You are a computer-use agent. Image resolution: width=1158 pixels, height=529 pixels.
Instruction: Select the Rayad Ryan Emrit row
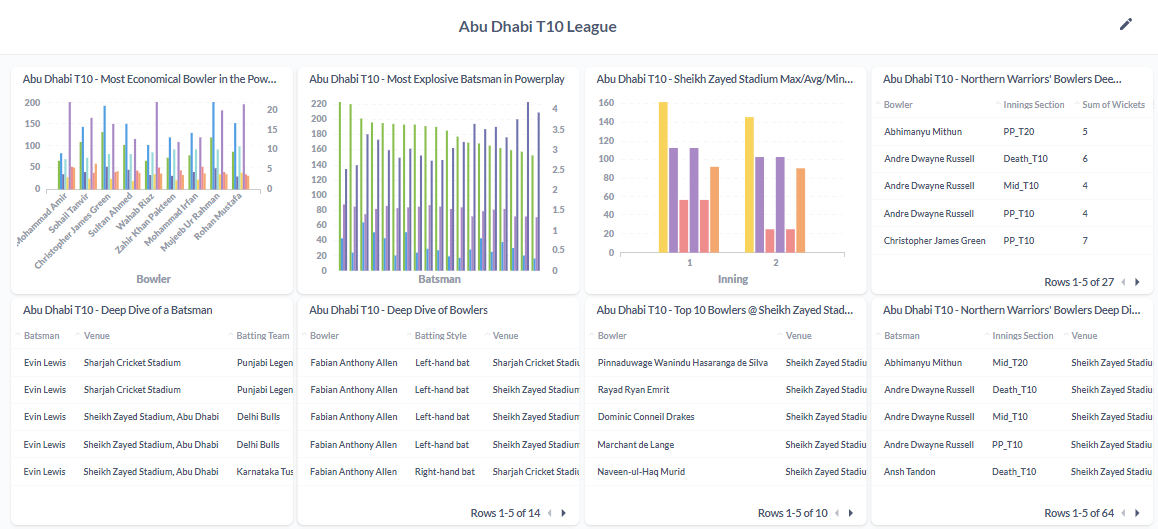726,390
